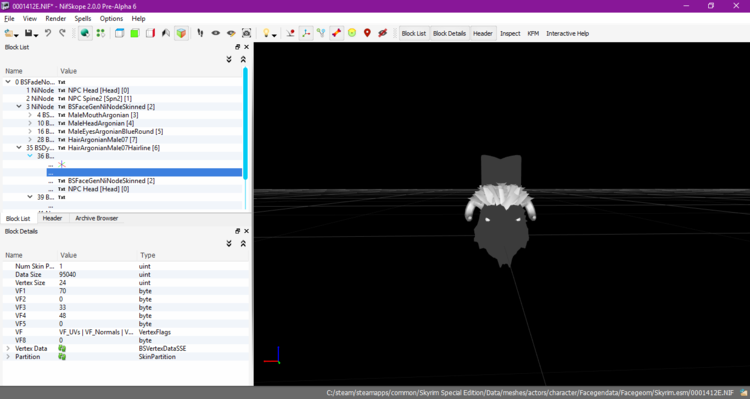Click the redo arrow in the toolbar
Screen dimensions: 750x399
62,33
